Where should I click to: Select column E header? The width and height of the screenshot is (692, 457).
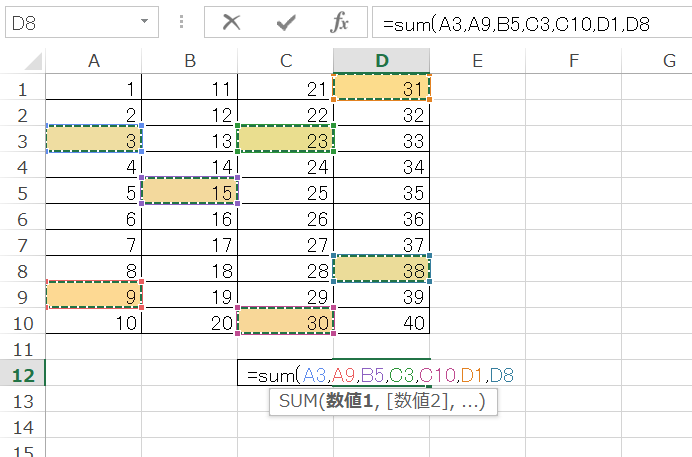point(478,61)
